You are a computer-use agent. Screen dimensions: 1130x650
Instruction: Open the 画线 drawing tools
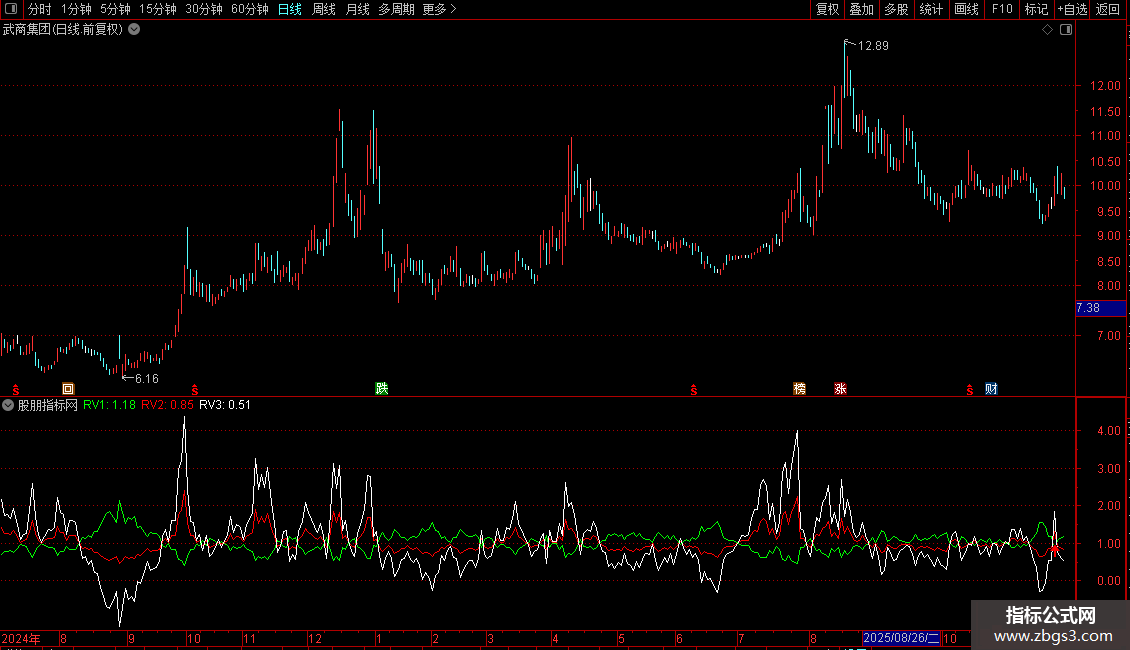pos(966,9)
